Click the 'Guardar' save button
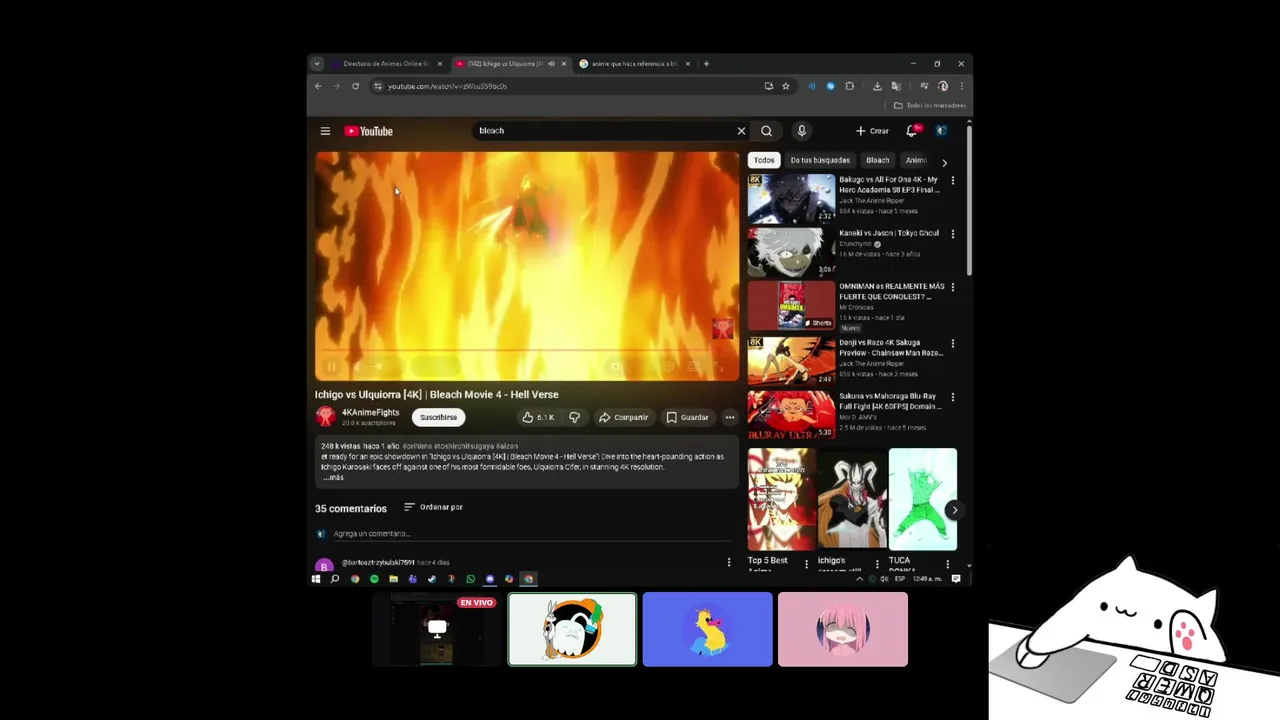The height and width of the screenshot is (720, 1280). tap(687, 417)
